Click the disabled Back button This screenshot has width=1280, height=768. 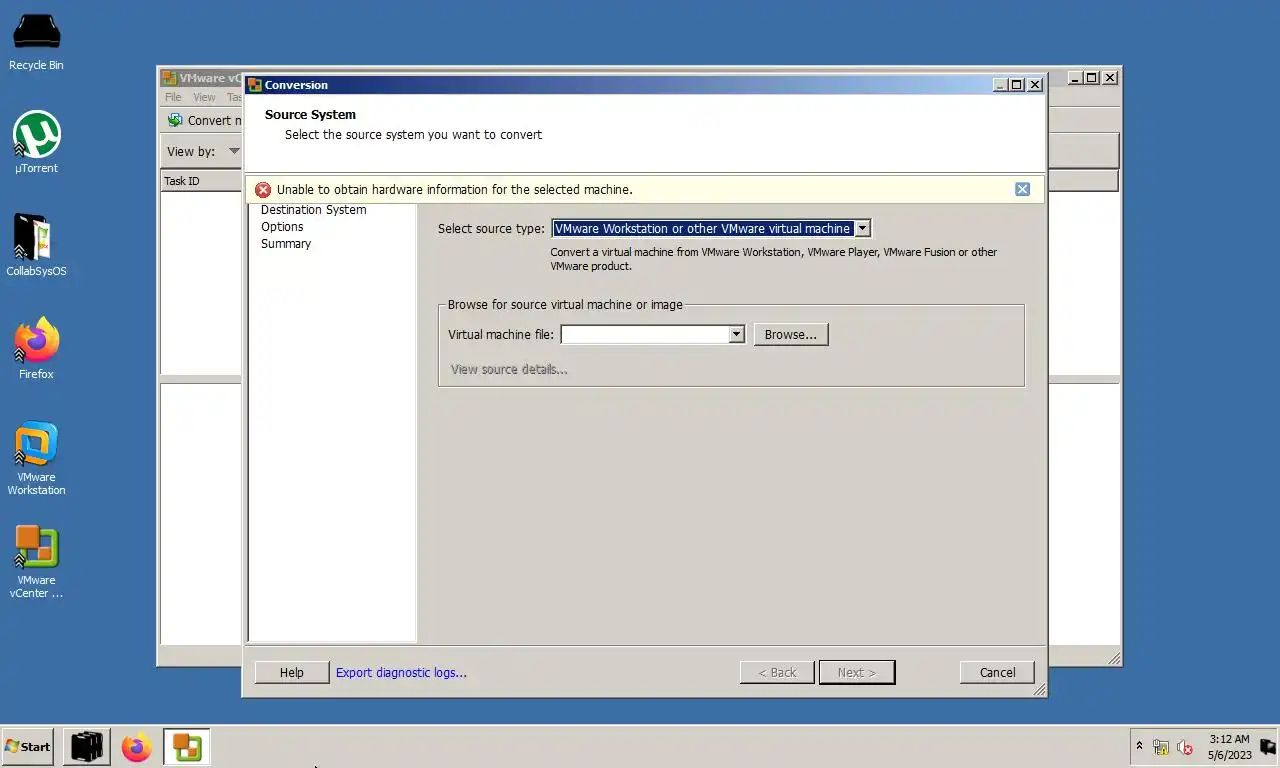click(x=777, y=672)
